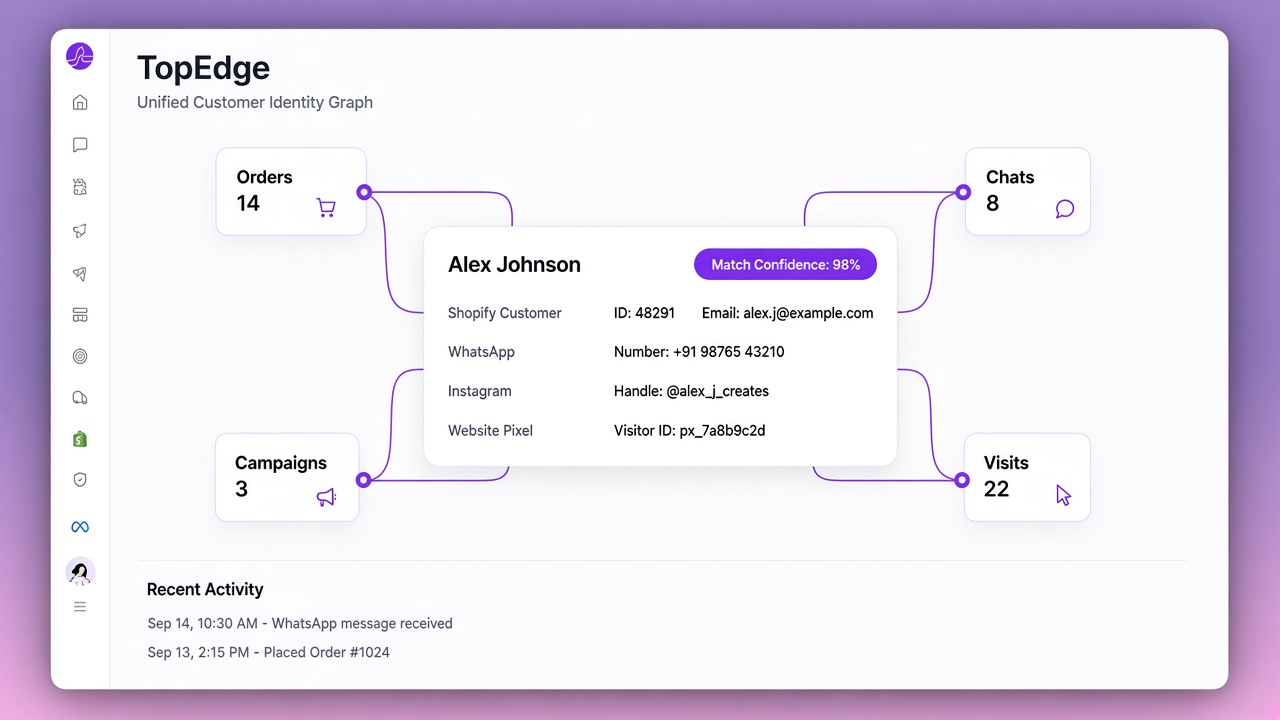Open the Orders card showing 14
Viewport: 1280px width, 720px height.
point(291,192)
